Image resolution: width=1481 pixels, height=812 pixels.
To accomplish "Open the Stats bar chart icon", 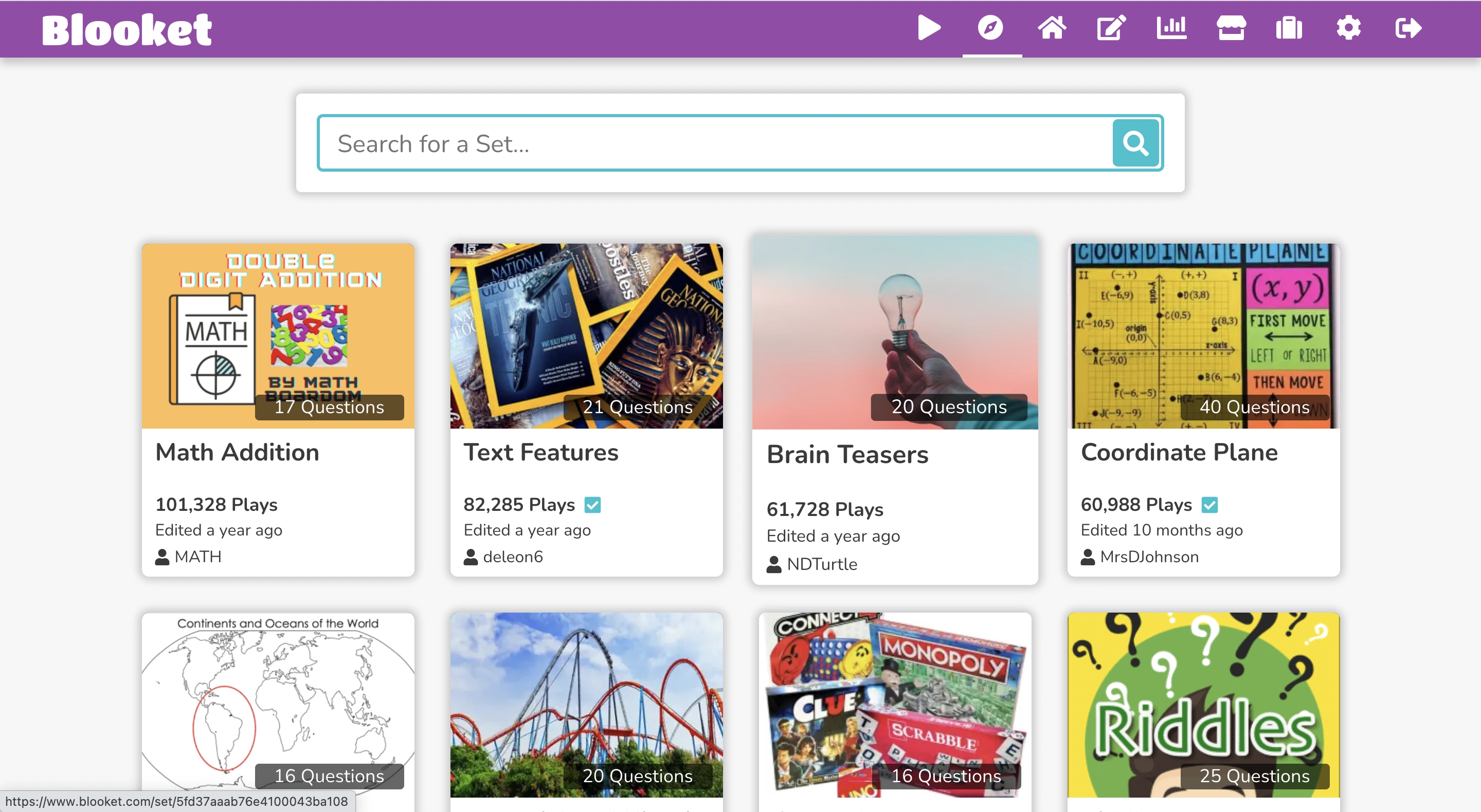I will 1171,28.
